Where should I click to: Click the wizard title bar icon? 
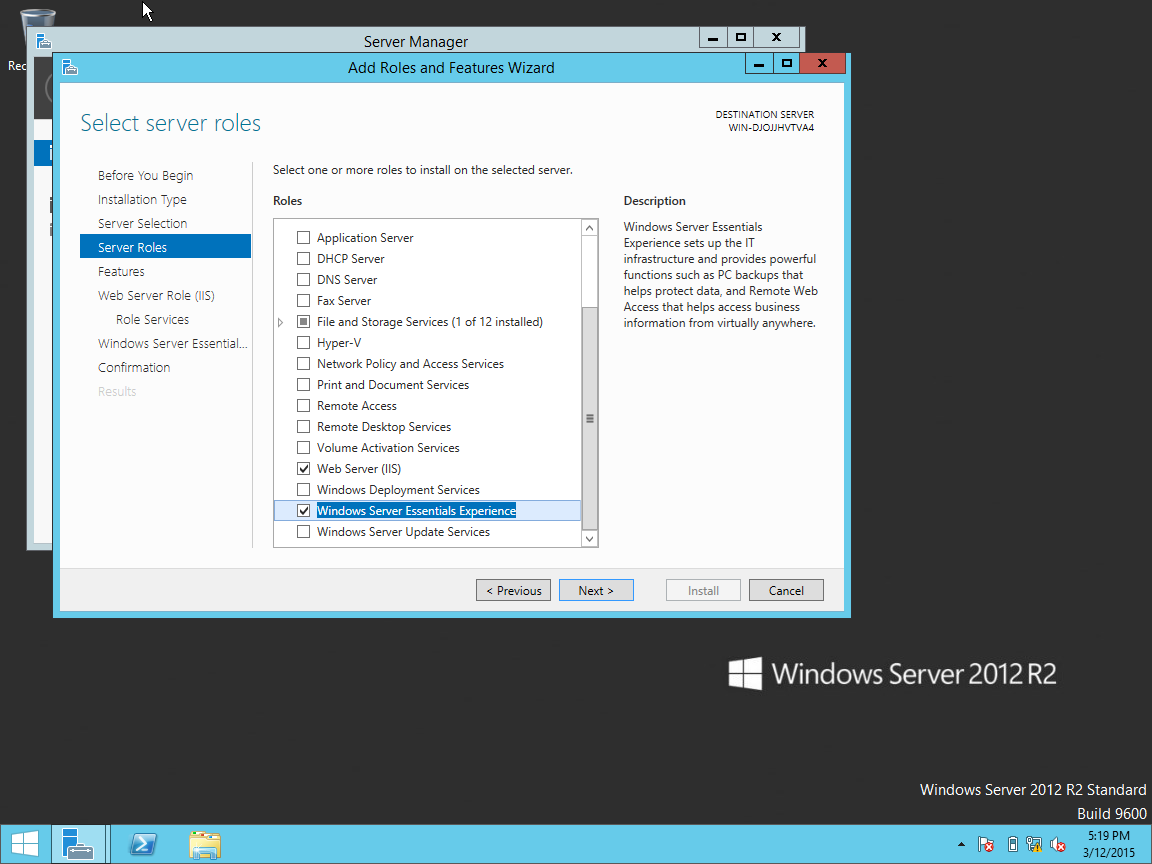[70, 68]
